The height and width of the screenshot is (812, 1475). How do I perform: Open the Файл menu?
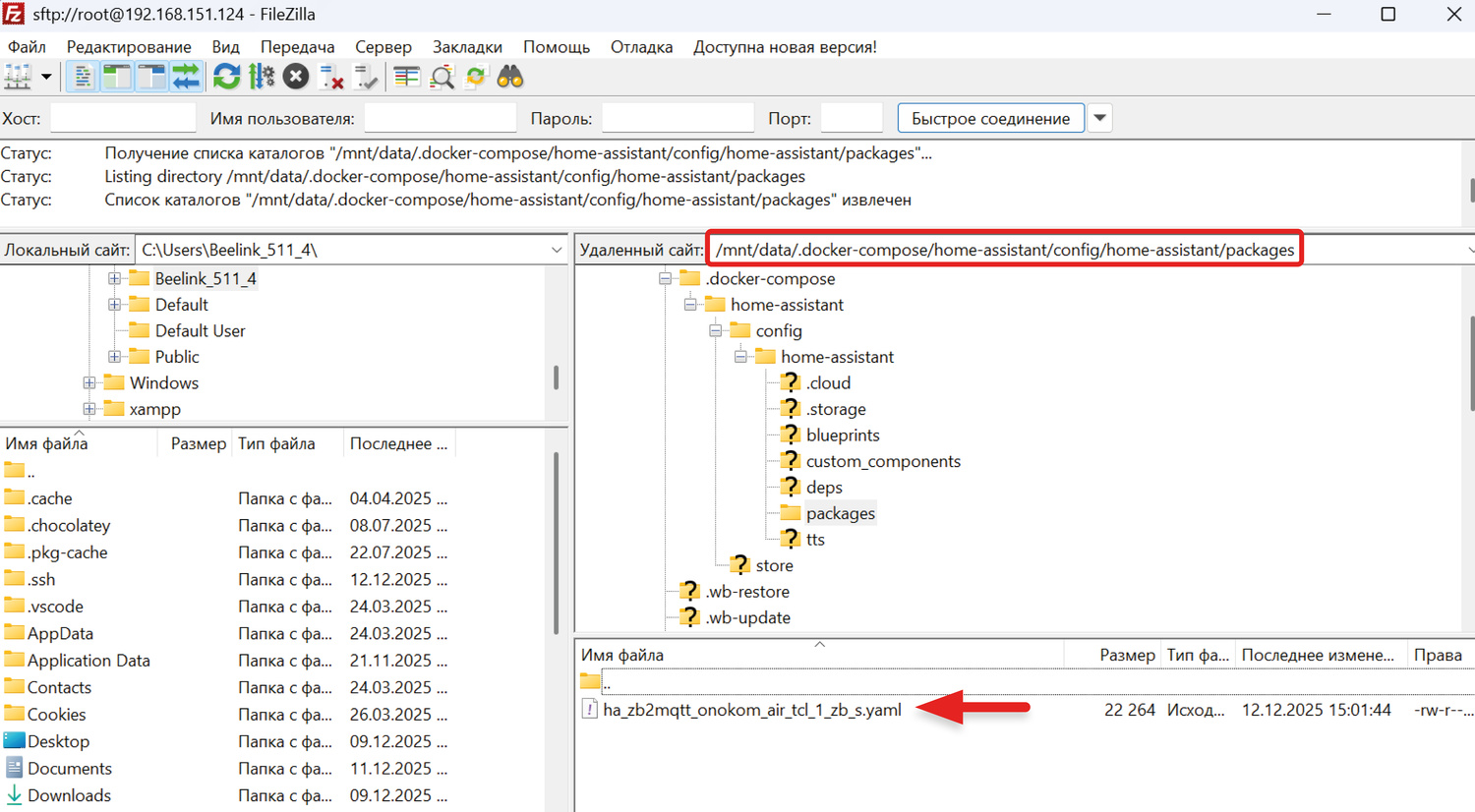(27, 46)
